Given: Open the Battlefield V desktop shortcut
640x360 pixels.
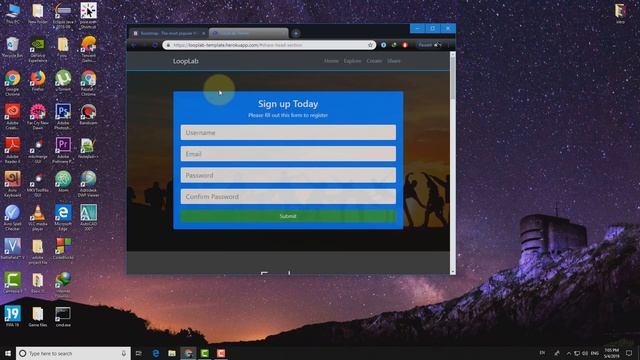Looking at the screenshot, I should pos(13,249).
